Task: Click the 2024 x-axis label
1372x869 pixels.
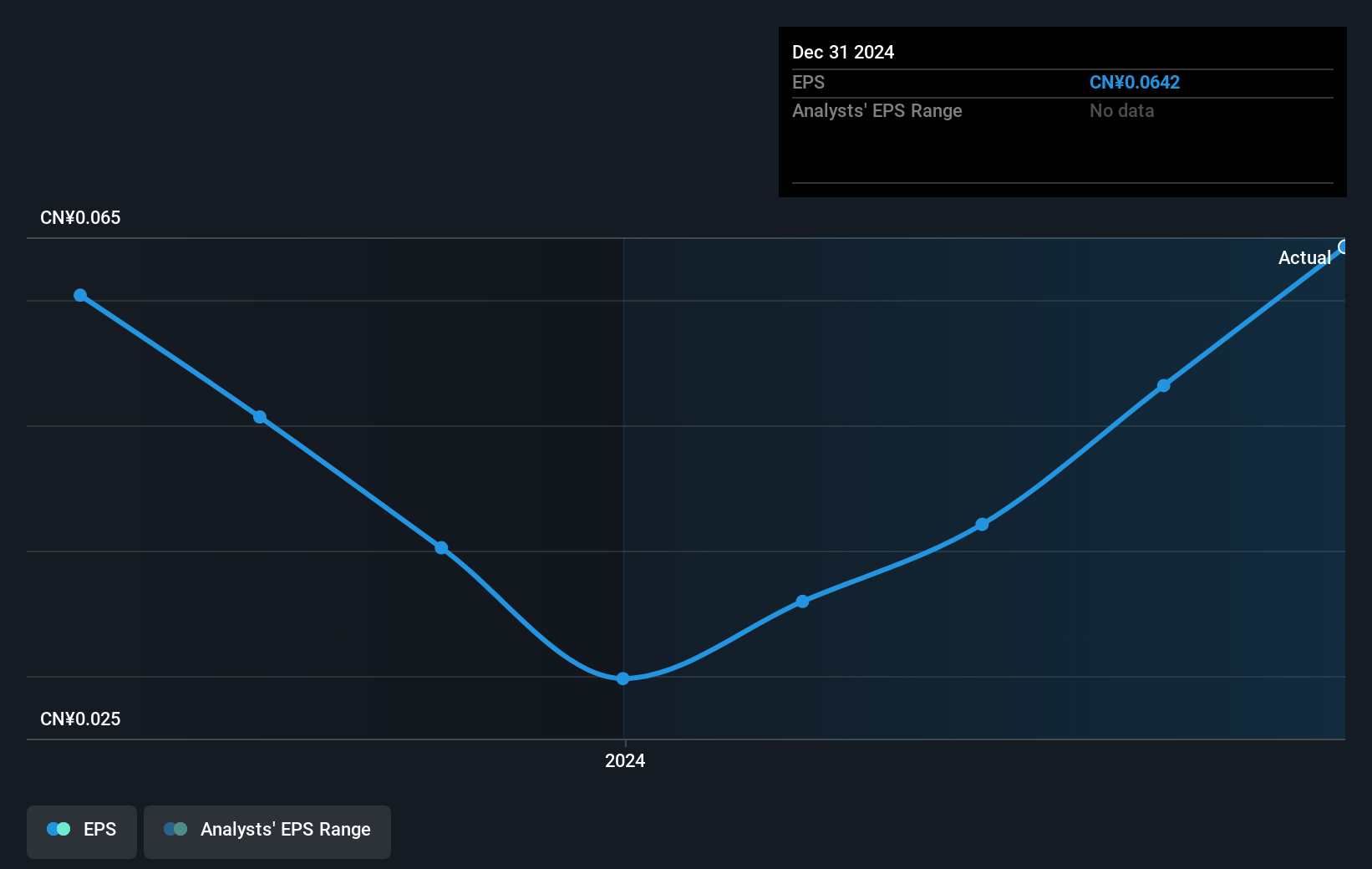Action: (x=625, y=760)
